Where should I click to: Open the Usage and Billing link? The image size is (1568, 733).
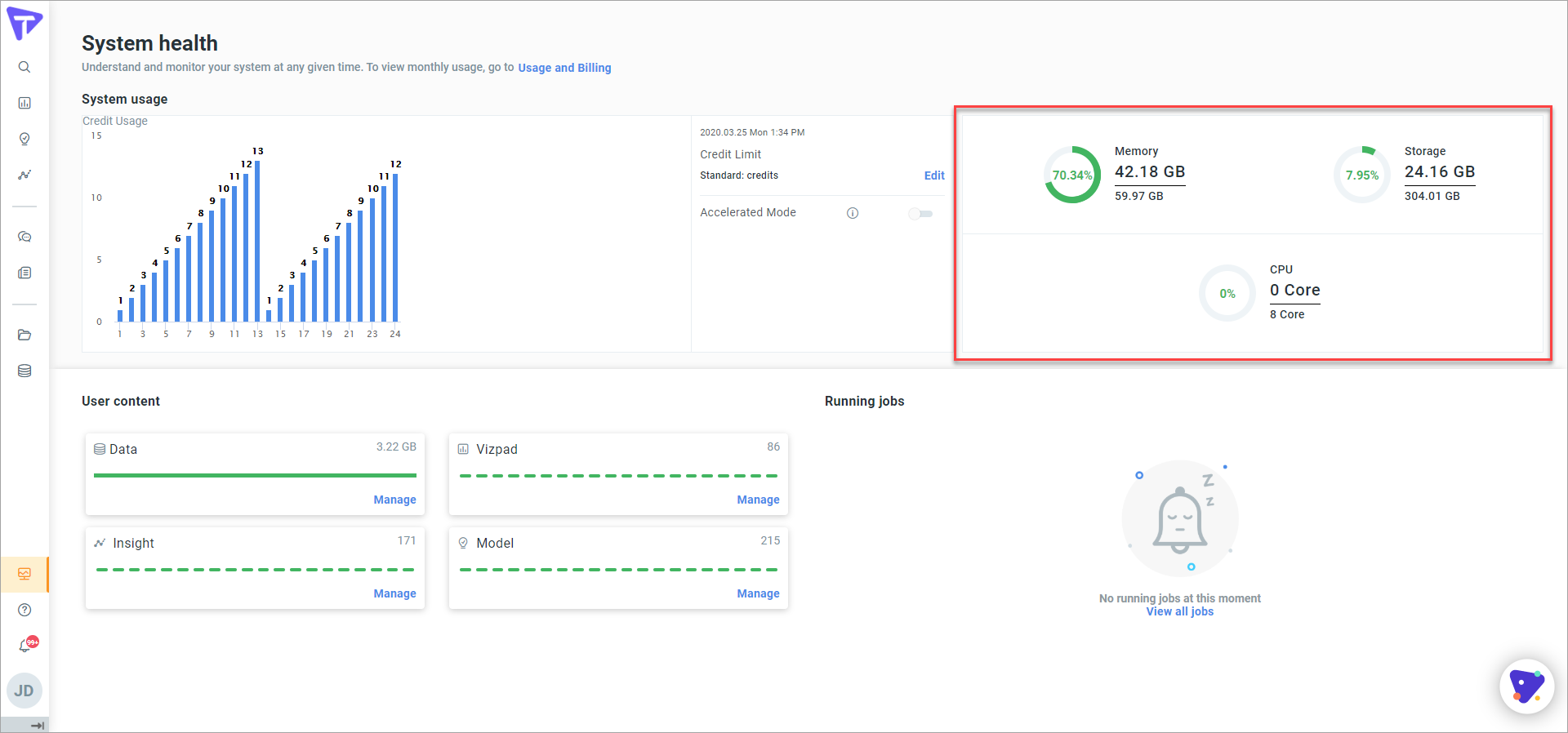pyautogui.click(x=564, y=68)
